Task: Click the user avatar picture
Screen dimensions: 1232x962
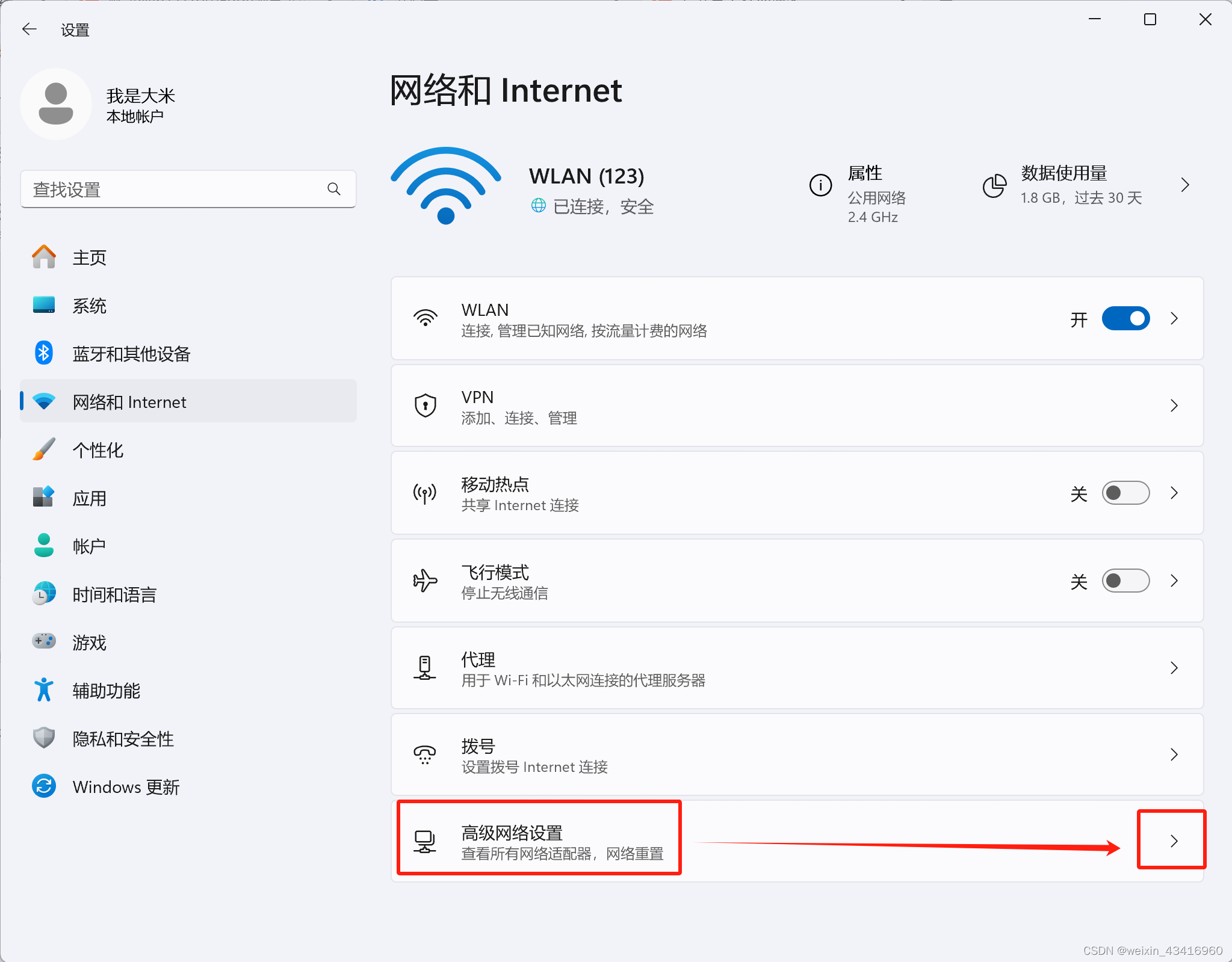Action: 56,104
